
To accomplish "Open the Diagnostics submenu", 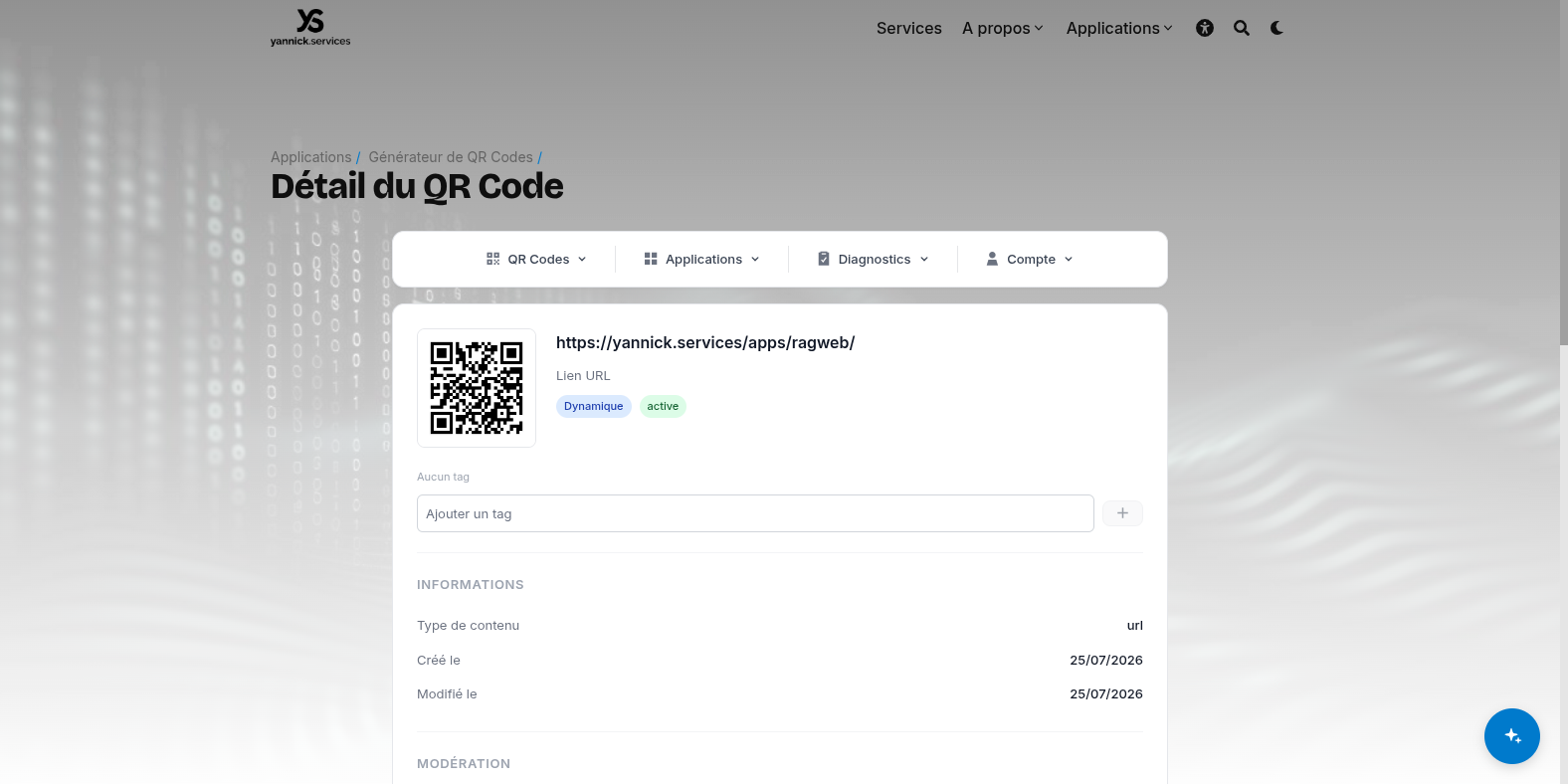I will pyautogui.click(x=874, y=259).
